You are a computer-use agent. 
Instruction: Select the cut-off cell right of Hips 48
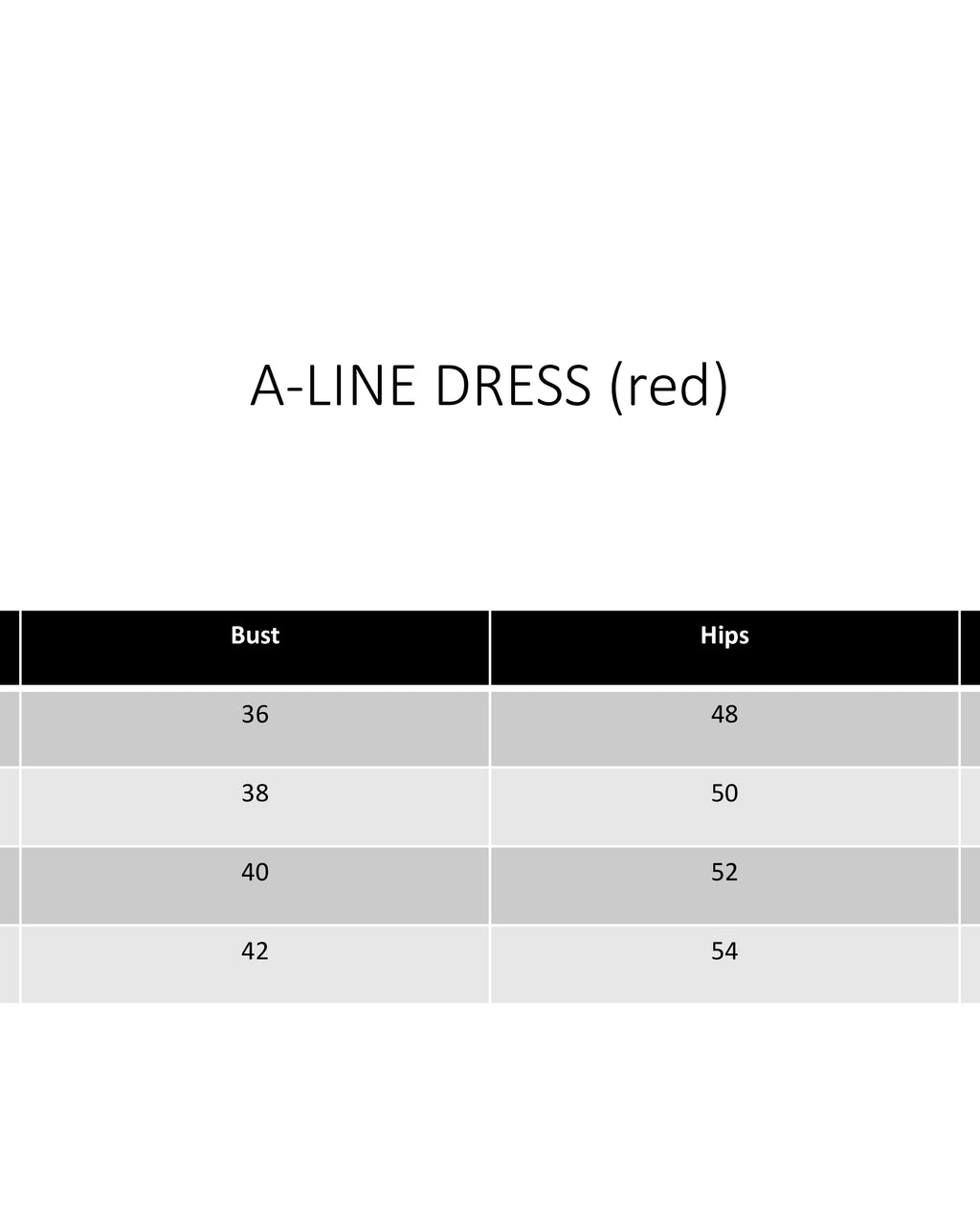(970, 727)
